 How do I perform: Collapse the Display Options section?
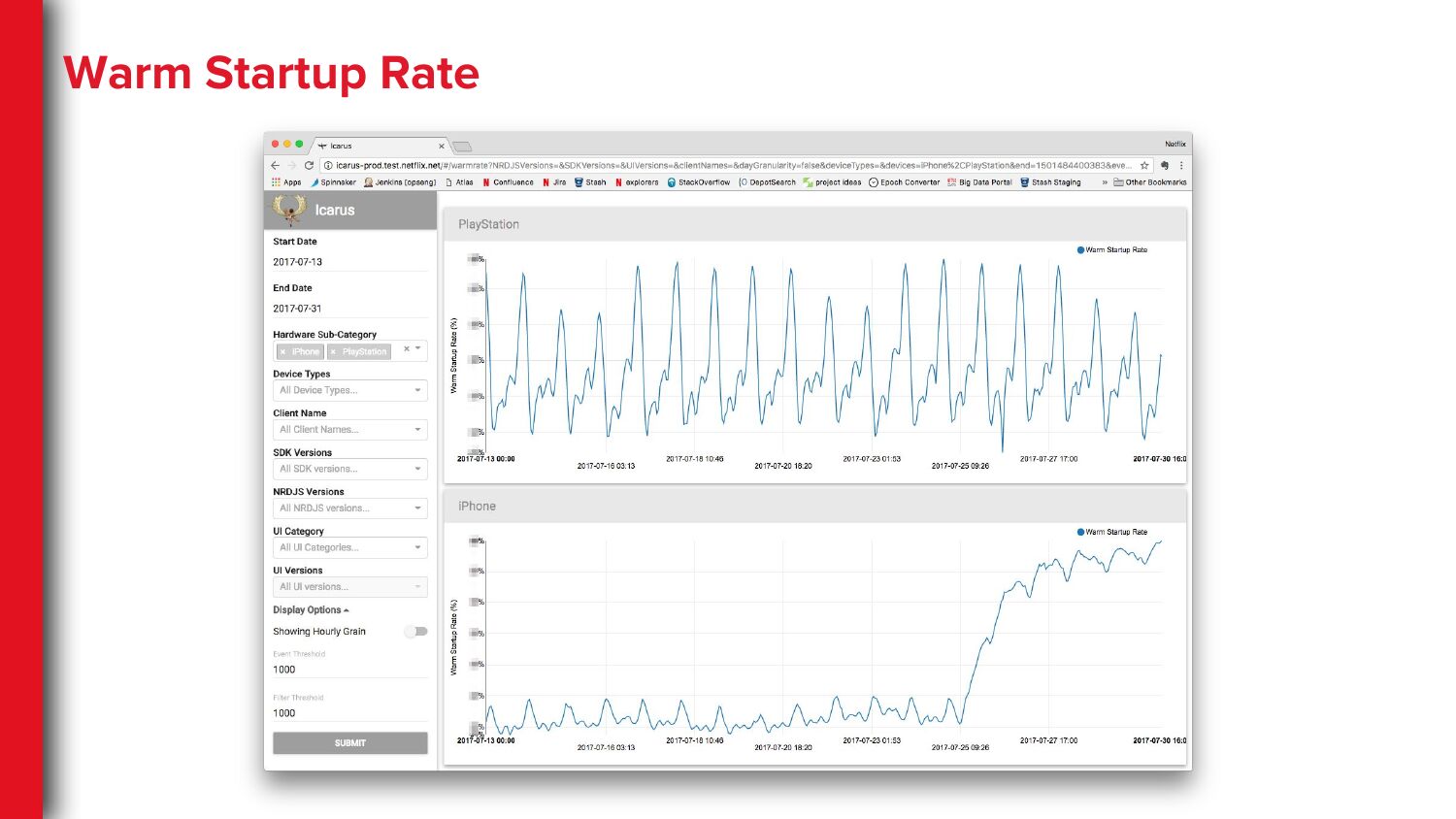[311, 610]
